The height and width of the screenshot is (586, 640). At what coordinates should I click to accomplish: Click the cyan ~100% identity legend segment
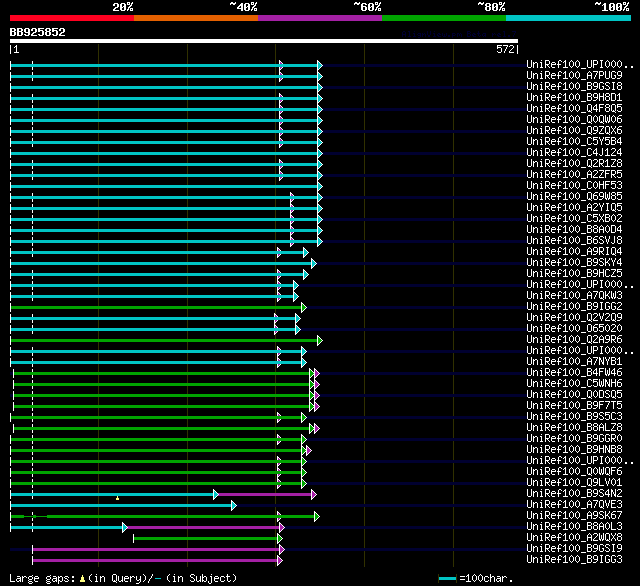tap(569, 18)
